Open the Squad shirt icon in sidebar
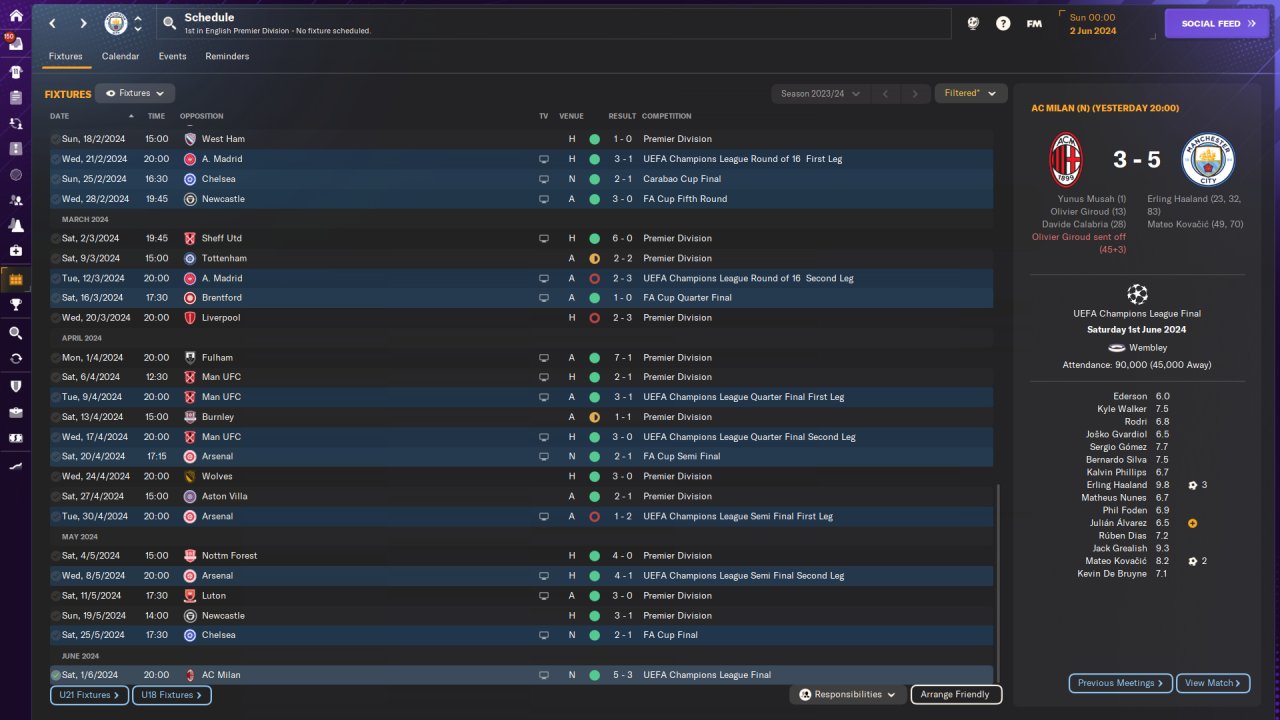The width and height of the screenshot is (1280, 720). [15, 72]
